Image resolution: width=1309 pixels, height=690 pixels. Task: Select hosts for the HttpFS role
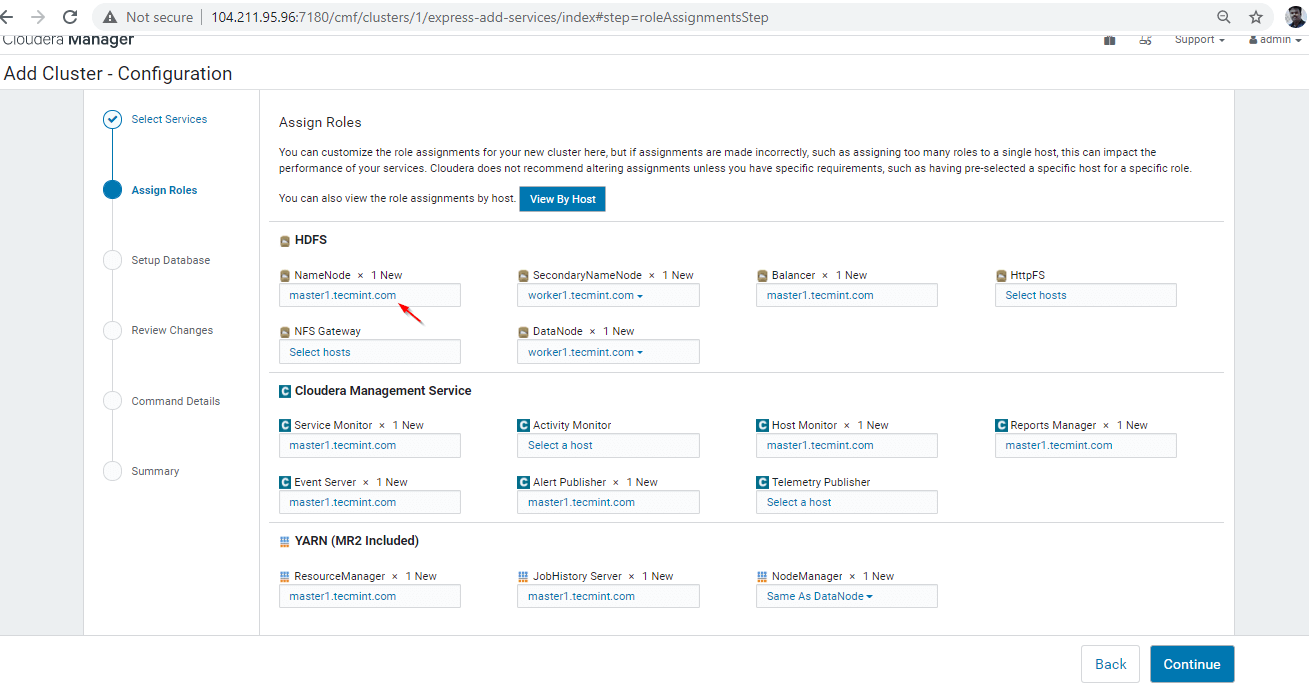pyautogui.click(x=1085, y=295)
